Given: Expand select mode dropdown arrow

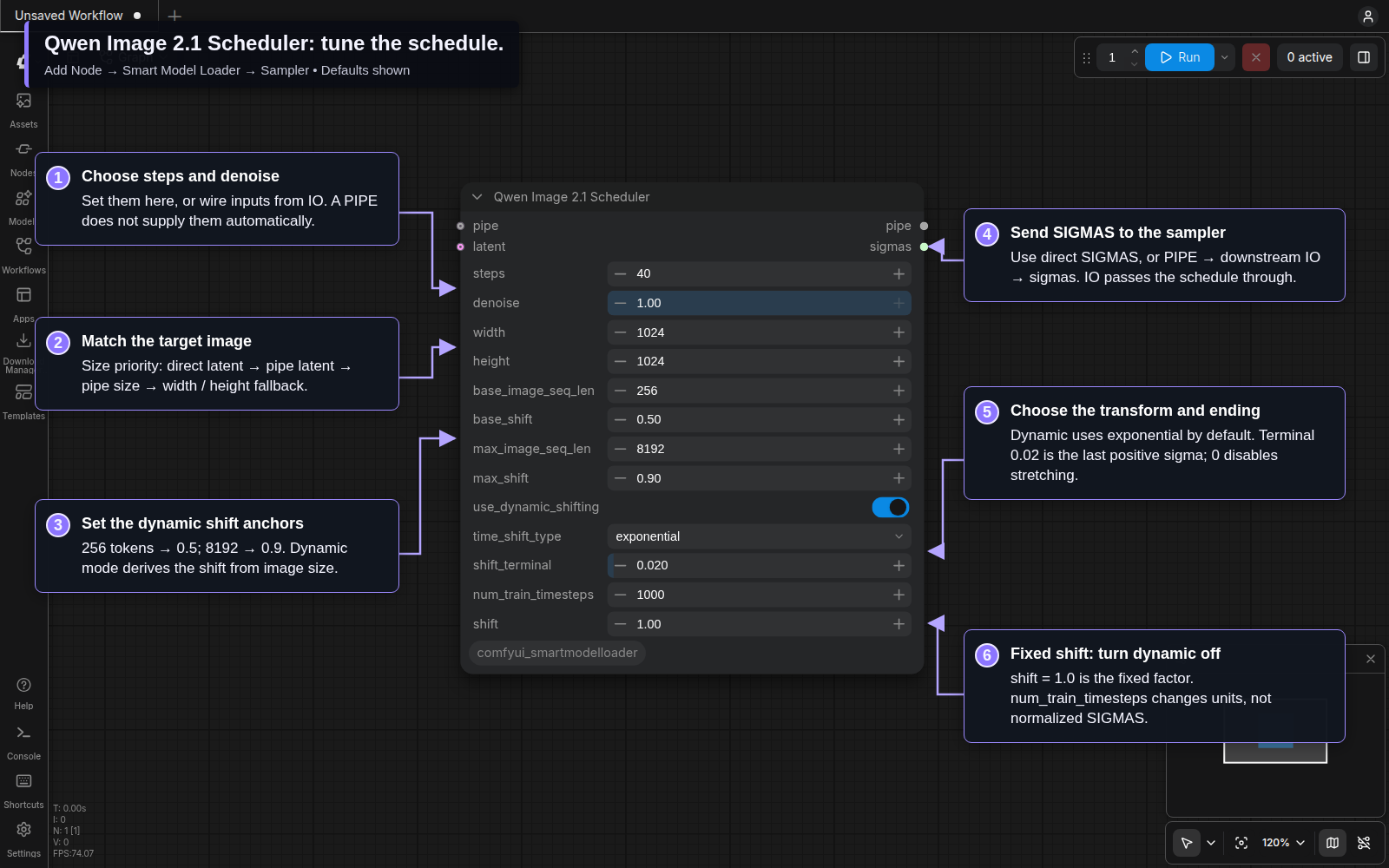Looking at the screenshot, I should pyautogui.click(x=1211, y=842).
